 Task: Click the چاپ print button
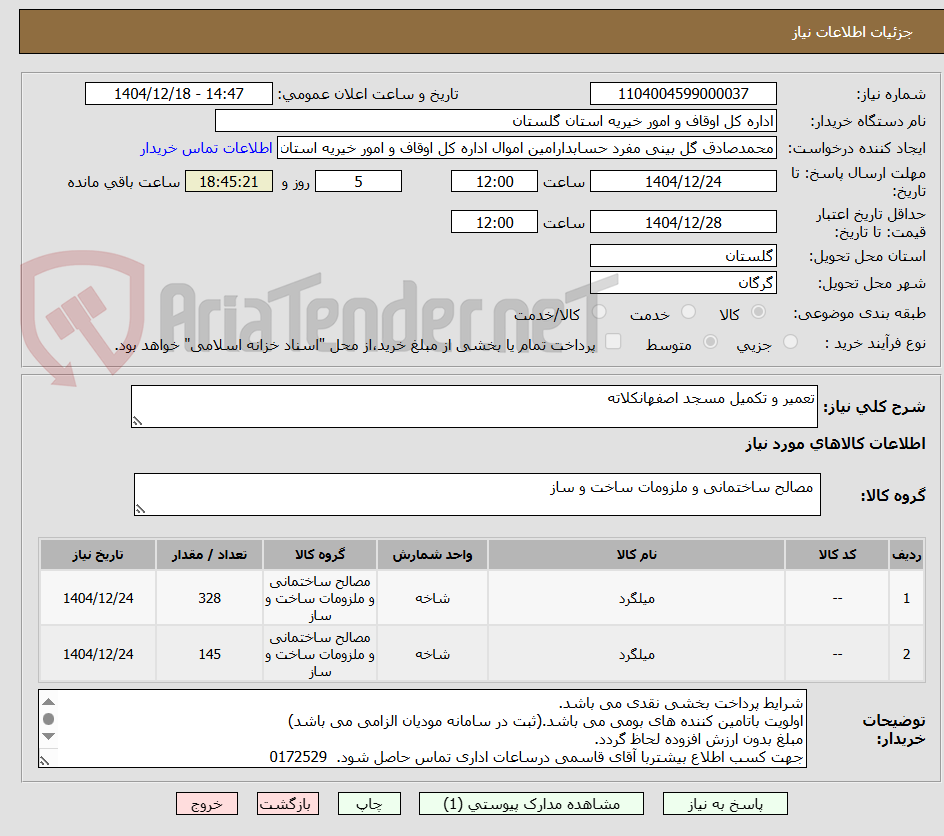tap(369, 803)
